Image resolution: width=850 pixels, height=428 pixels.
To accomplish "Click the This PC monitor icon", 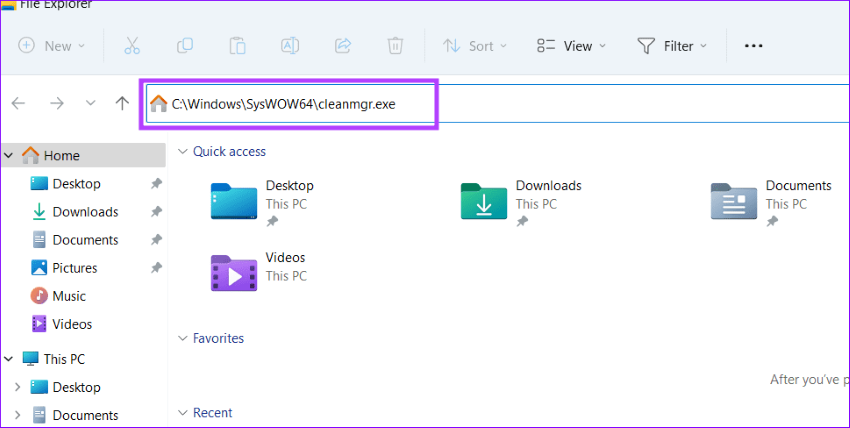I will pos(30,359).
